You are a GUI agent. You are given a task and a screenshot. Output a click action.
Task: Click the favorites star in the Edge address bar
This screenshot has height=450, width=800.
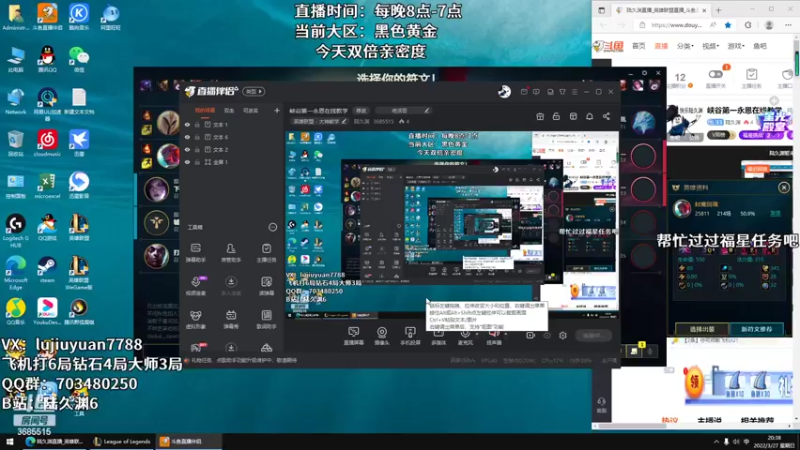(728, 25)
